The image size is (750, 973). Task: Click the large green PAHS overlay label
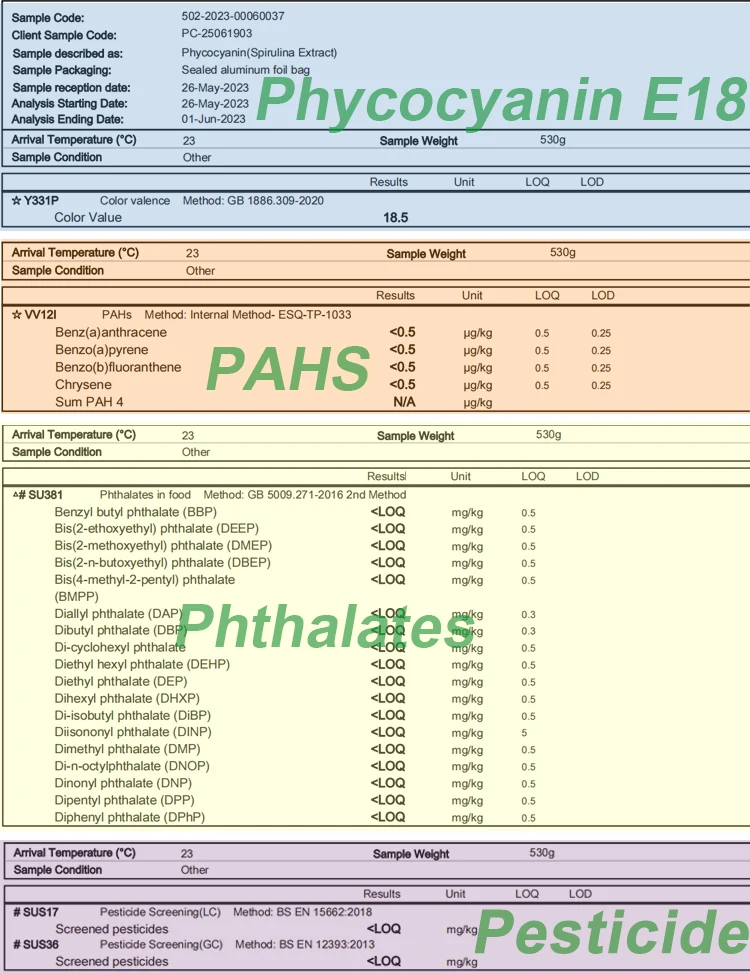click(287, 369)
